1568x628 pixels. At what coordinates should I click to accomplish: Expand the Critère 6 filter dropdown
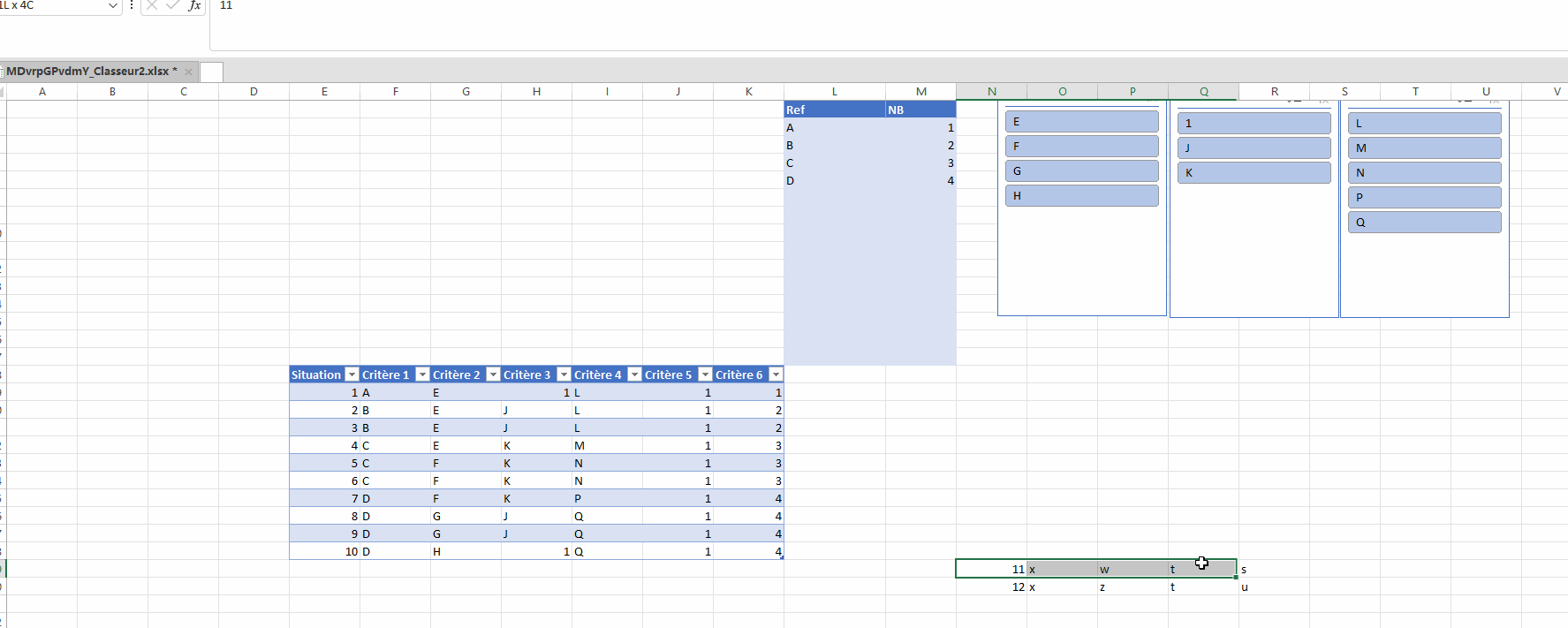tap(776, 375)
